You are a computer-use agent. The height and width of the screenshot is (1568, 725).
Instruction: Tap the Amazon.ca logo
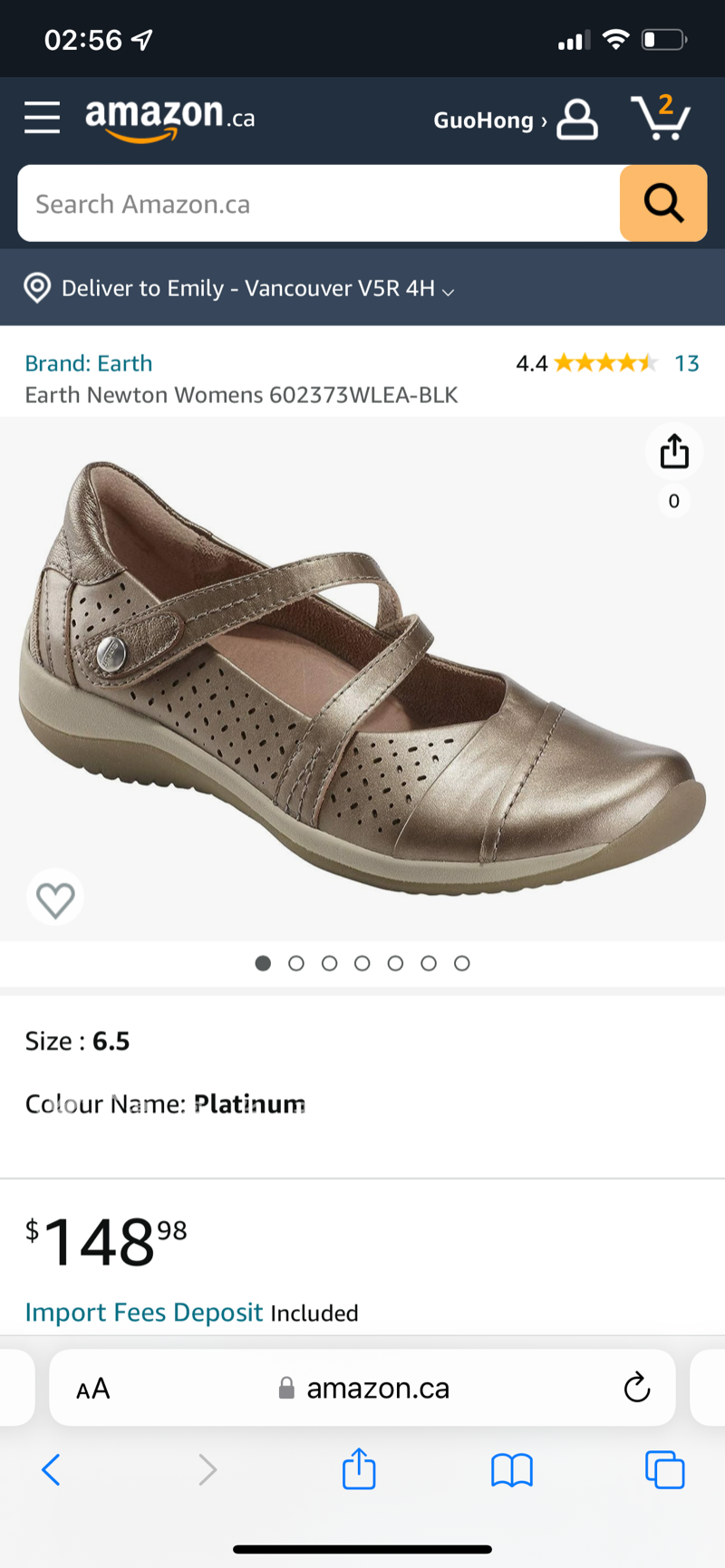tap(169, 119)
